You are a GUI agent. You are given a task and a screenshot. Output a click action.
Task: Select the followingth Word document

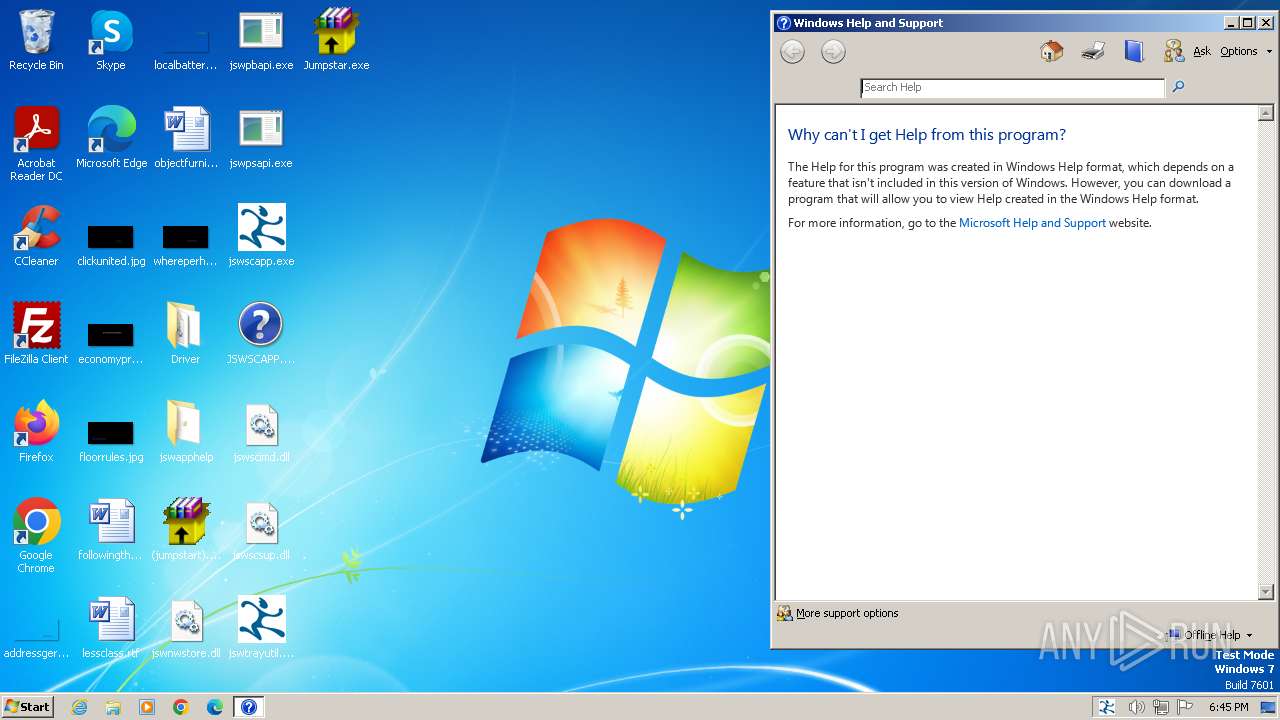click(x=111, y=530)
